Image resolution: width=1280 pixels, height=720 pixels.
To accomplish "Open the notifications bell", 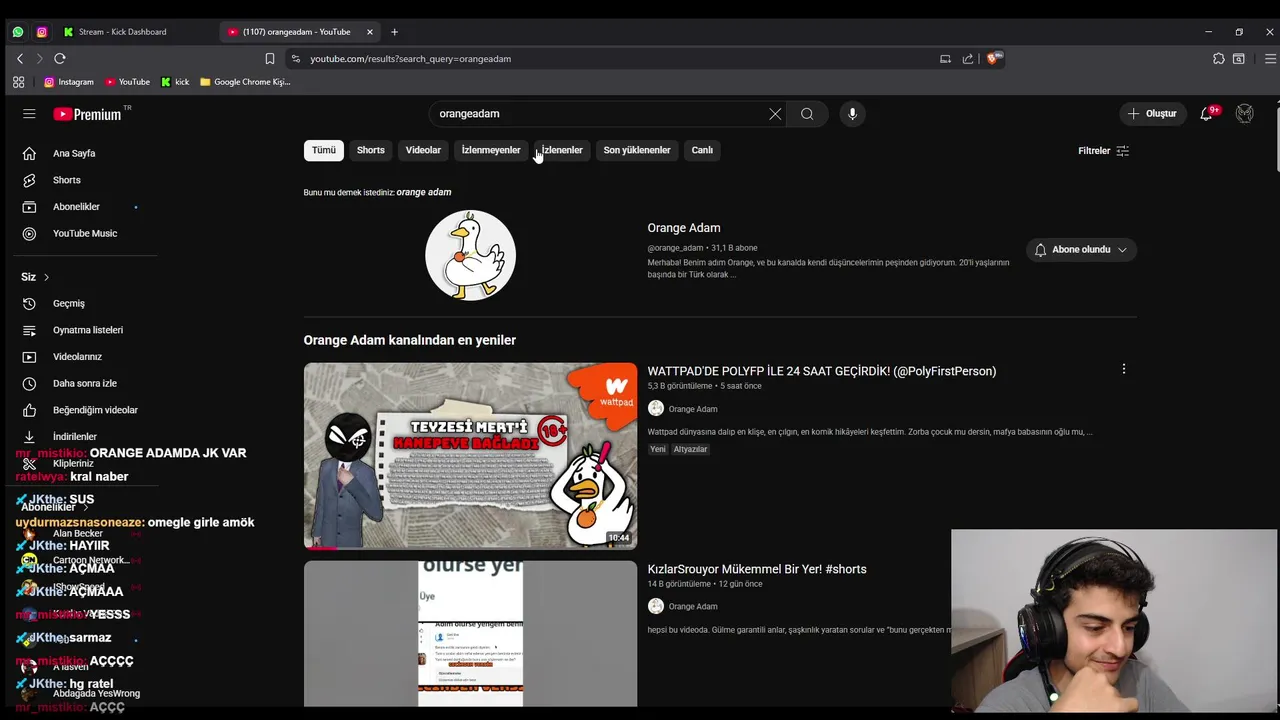I will click(x=1207, y=114).
